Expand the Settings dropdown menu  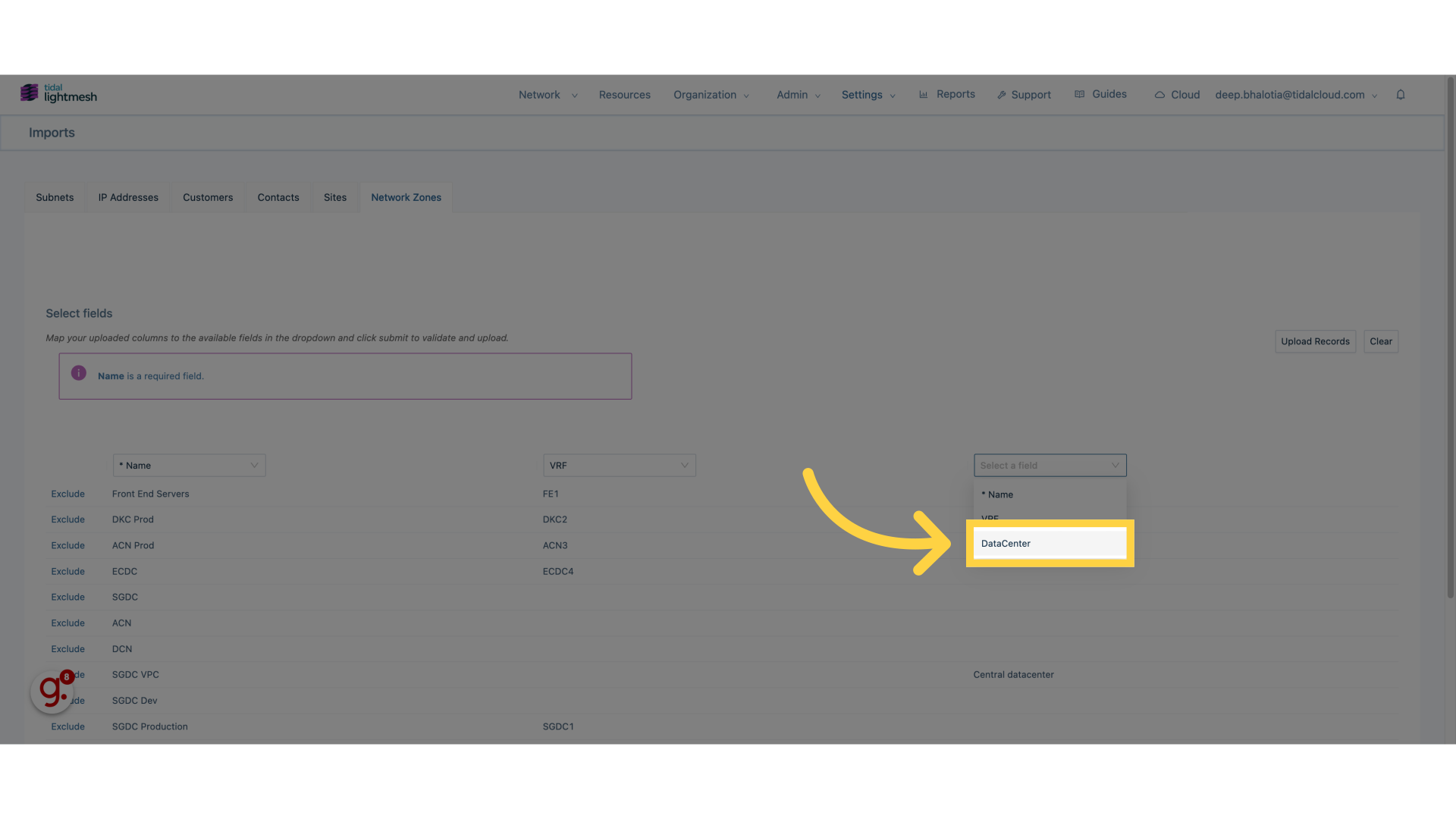tap(867, 95)
